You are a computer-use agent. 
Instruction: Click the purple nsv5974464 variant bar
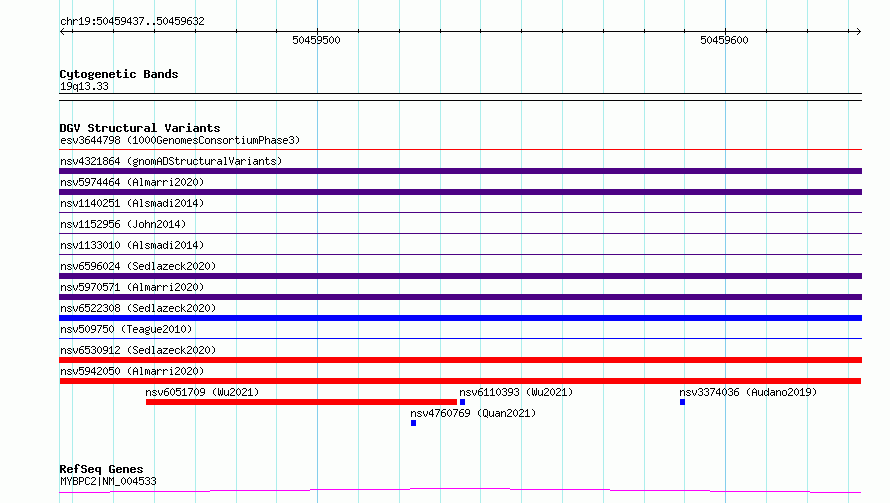[x=460, y=192]
